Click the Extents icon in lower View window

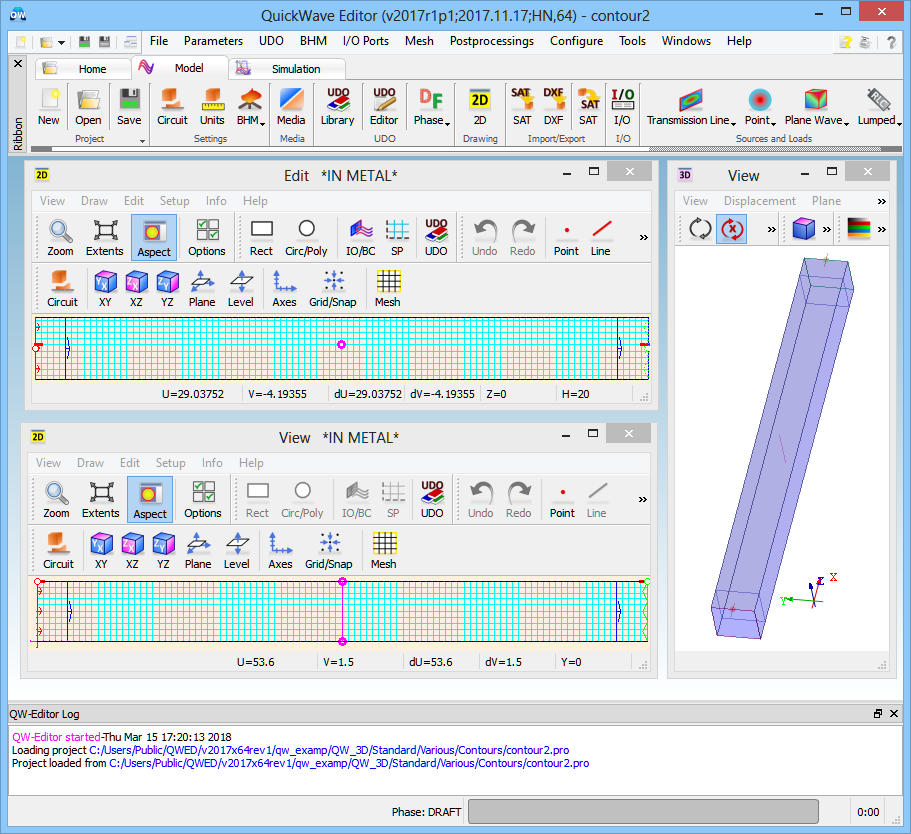point(101,500)
